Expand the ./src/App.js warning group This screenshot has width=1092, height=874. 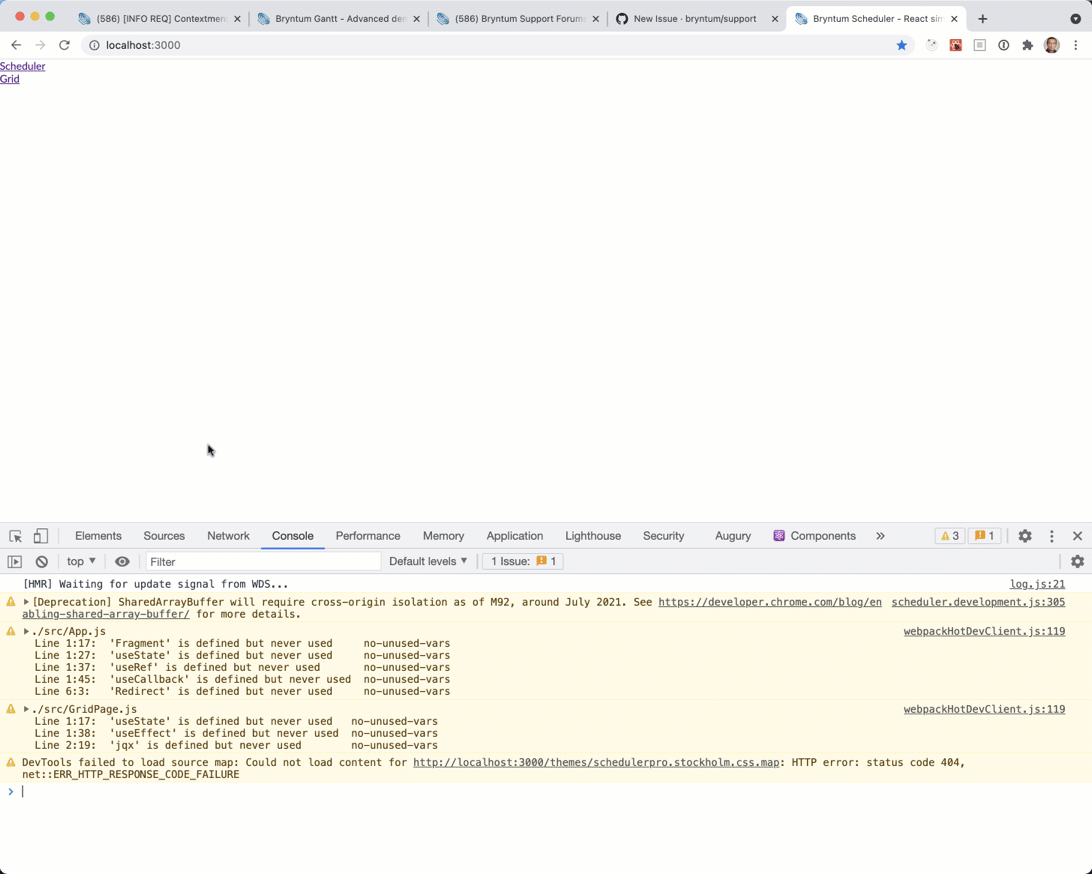click(x=25, y=631)
